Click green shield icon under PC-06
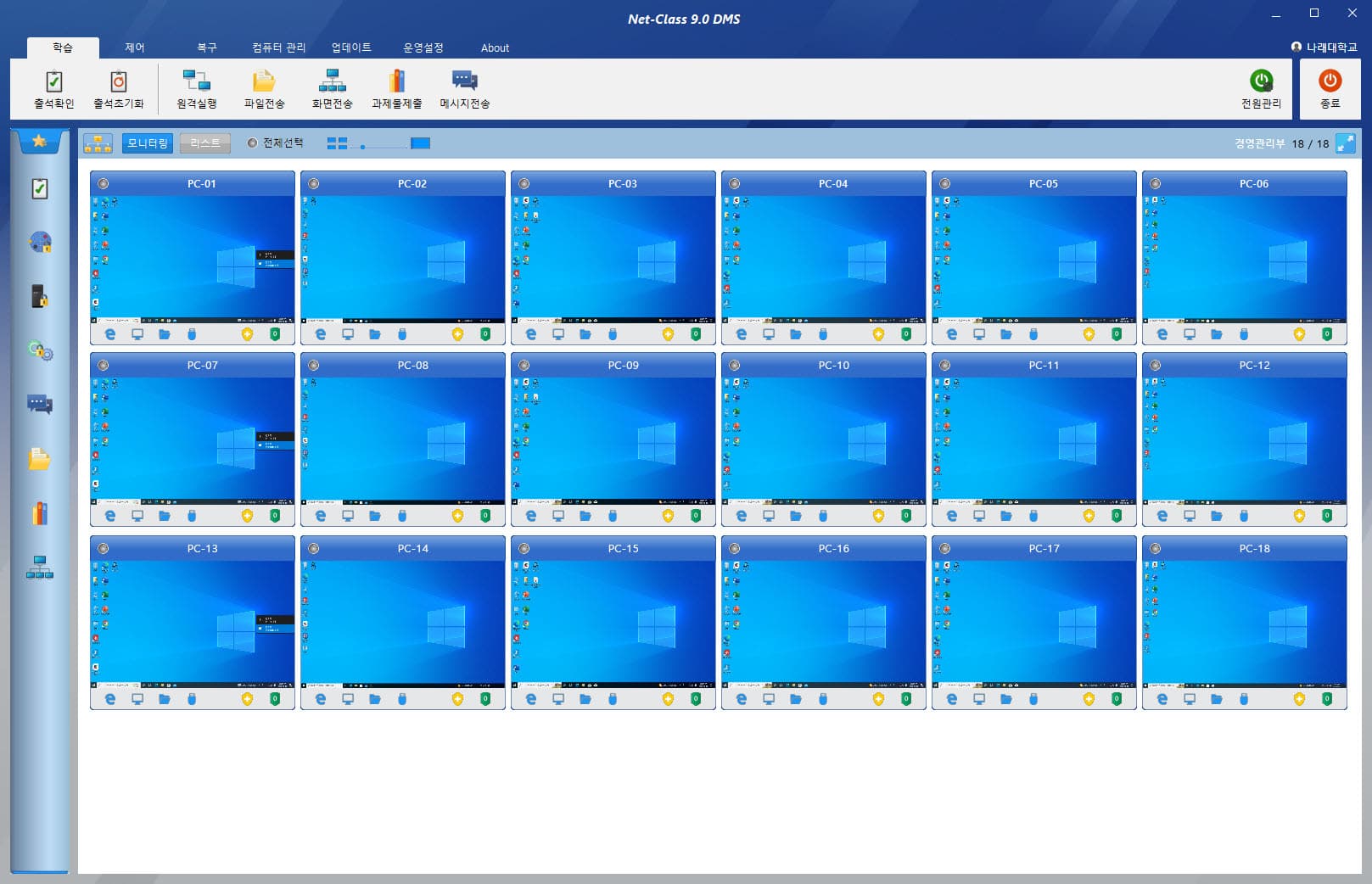This screenshot has width=1372, height=884. 1327,334
